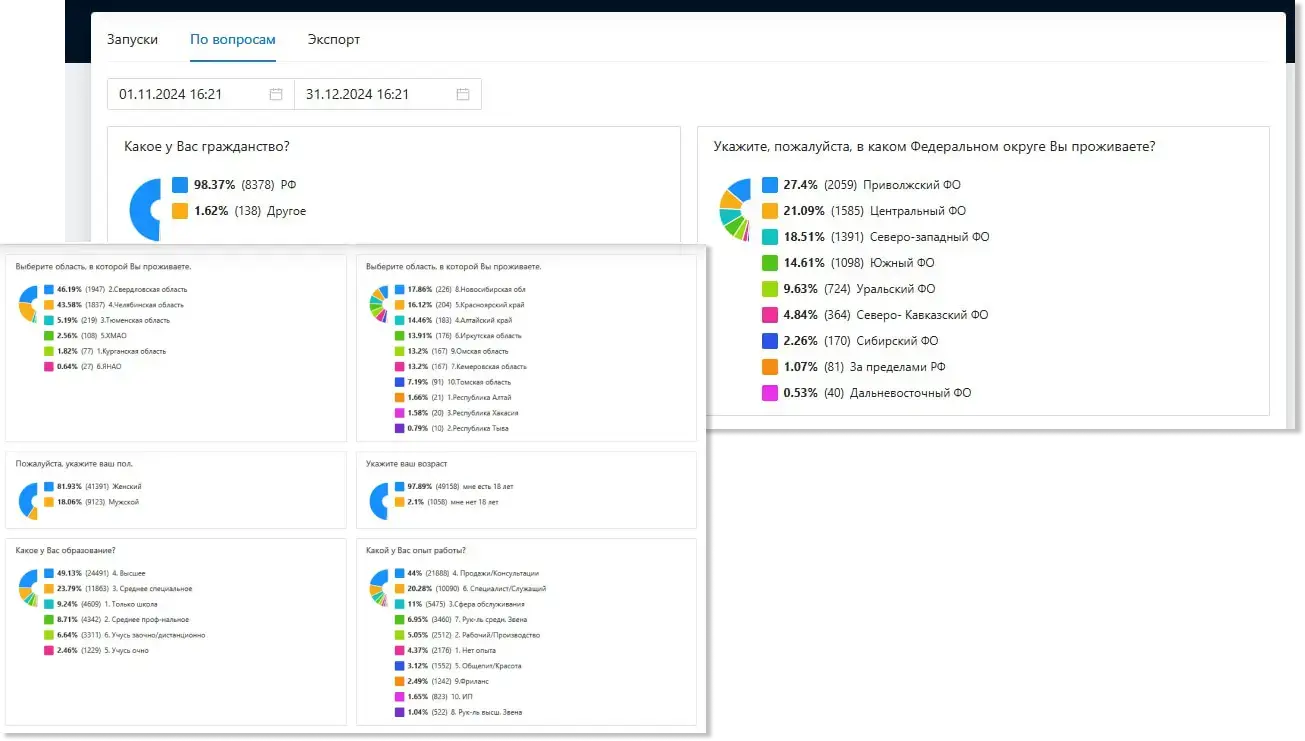
Task: Click the Женский legend entry
Action: tap(93, 486)
